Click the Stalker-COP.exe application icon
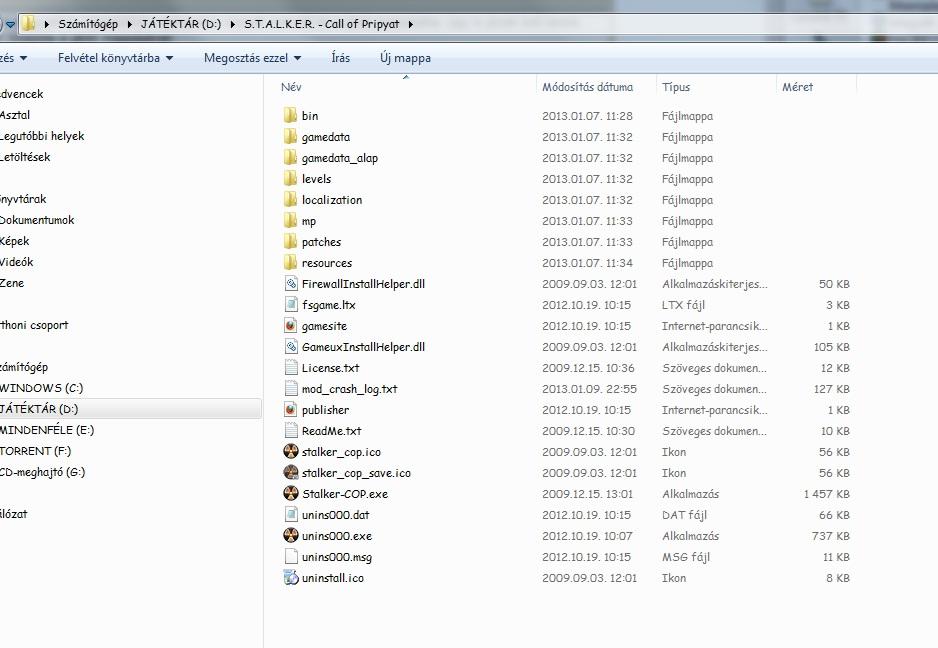Screen dimensions: 938x648 [291, 493]
